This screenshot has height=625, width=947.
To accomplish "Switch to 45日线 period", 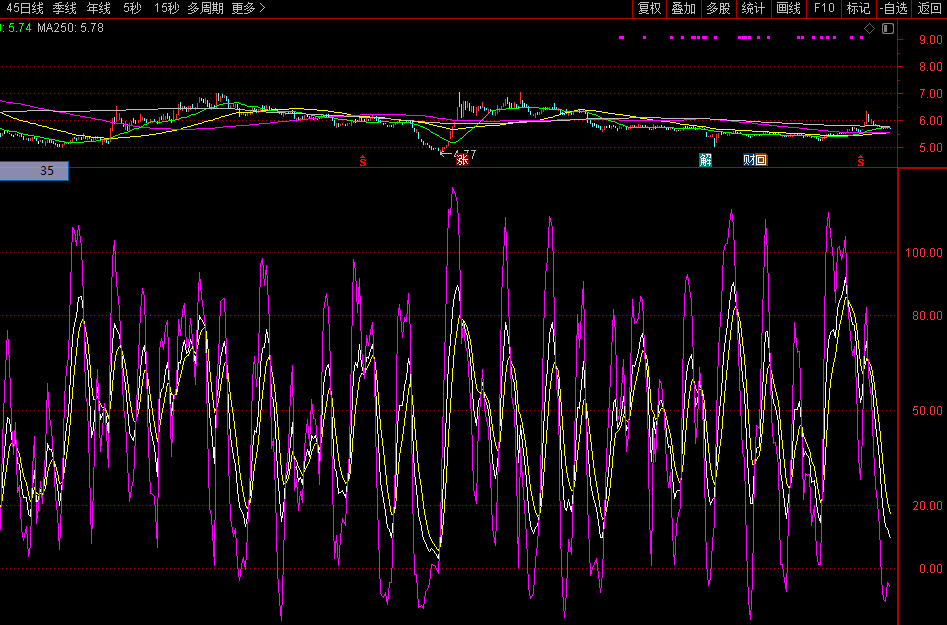I will click(25, 8).
